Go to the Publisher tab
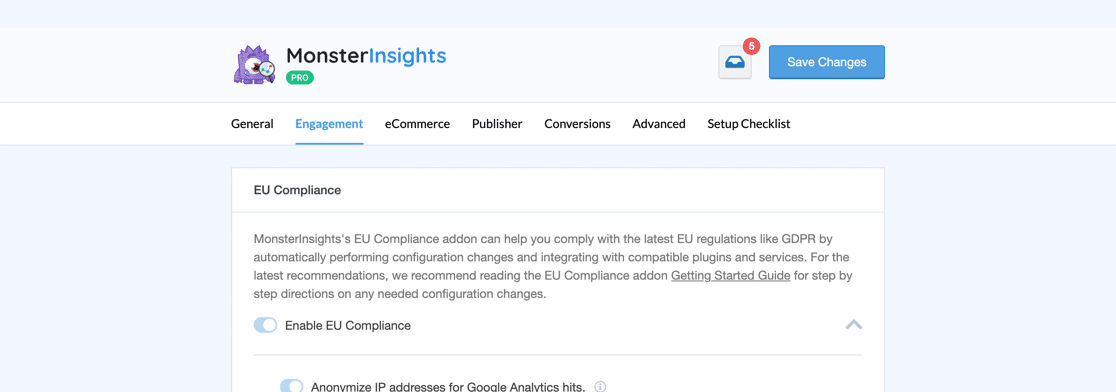Image resolution: width=1116 pixels, height=392 pixels. pyautogui.click(x=497, y=124)
